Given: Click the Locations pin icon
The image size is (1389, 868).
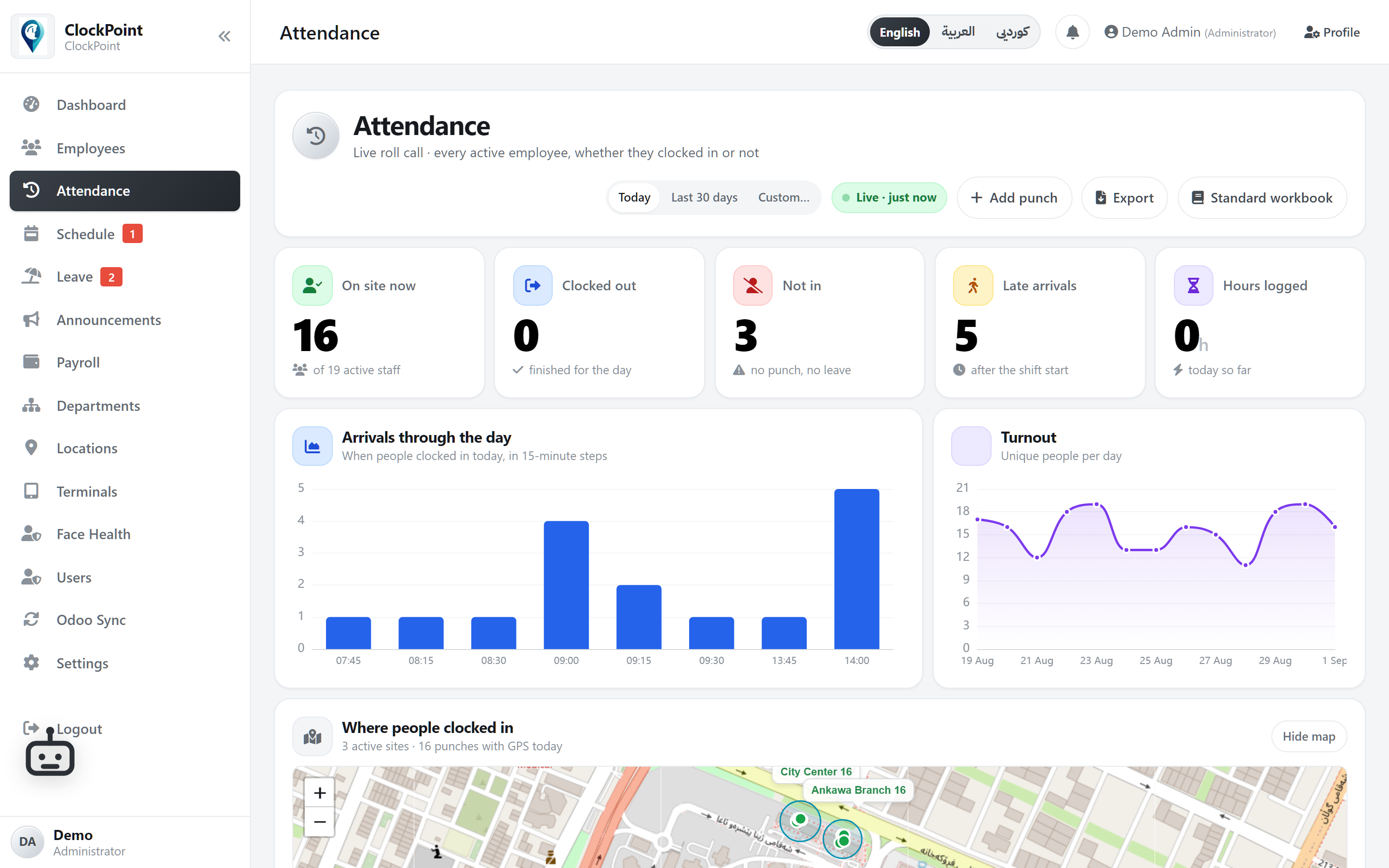Looking at the screenshot, I should click(31, 448).
